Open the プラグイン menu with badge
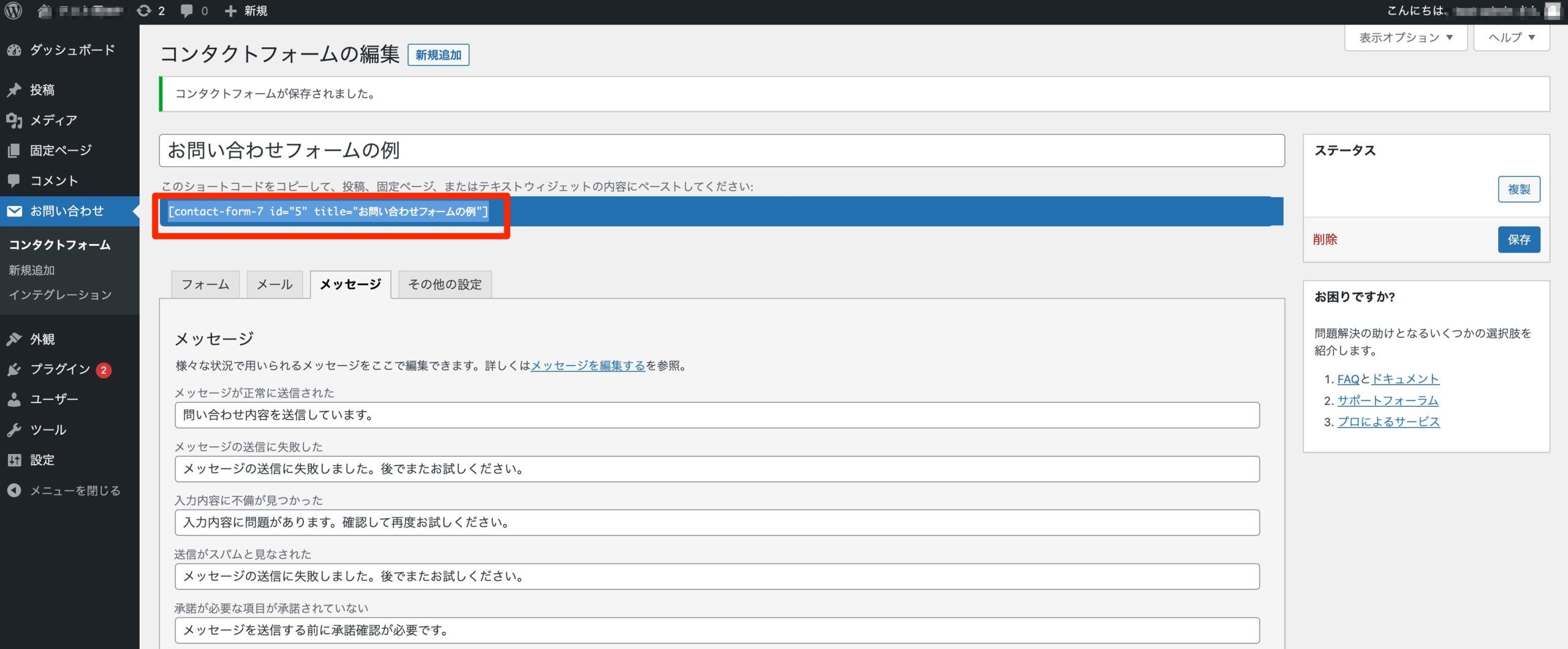 (60, 369)
